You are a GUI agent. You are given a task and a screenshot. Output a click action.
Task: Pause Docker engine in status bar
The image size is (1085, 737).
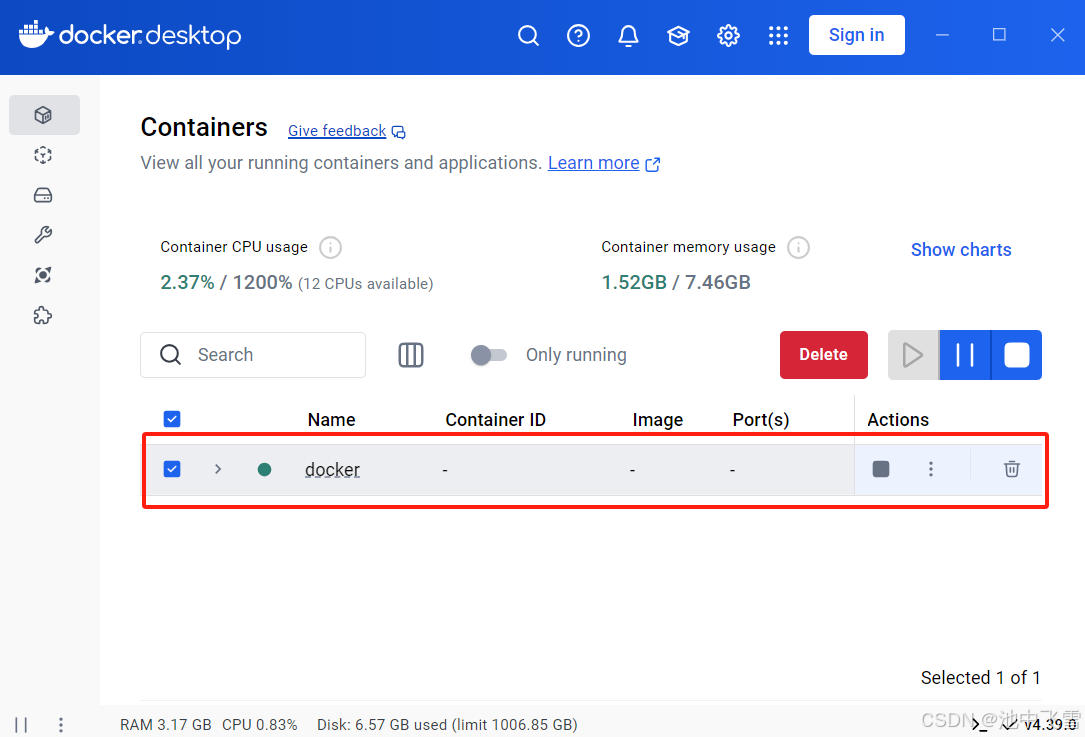tap(21, 725)
